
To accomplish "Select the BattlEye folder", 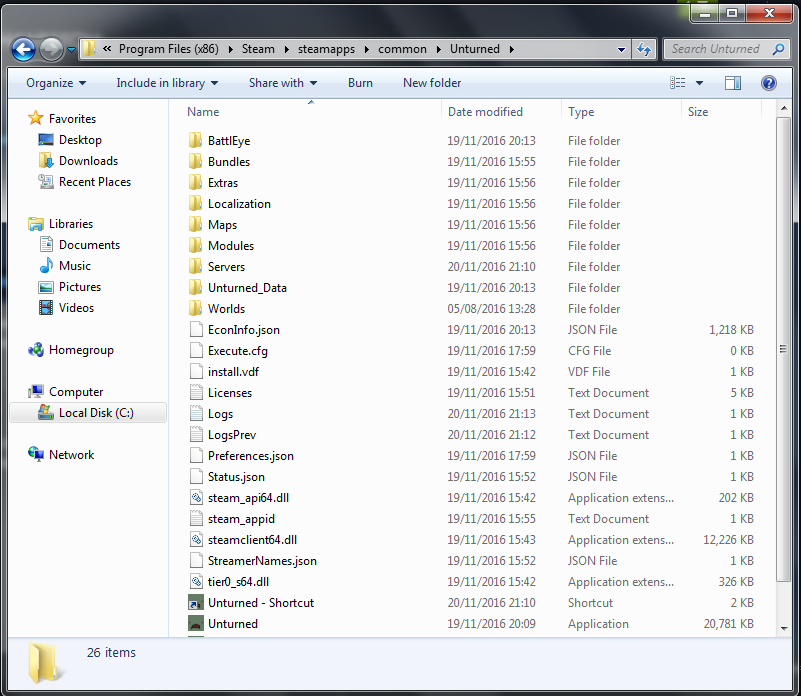I will 228,141.
